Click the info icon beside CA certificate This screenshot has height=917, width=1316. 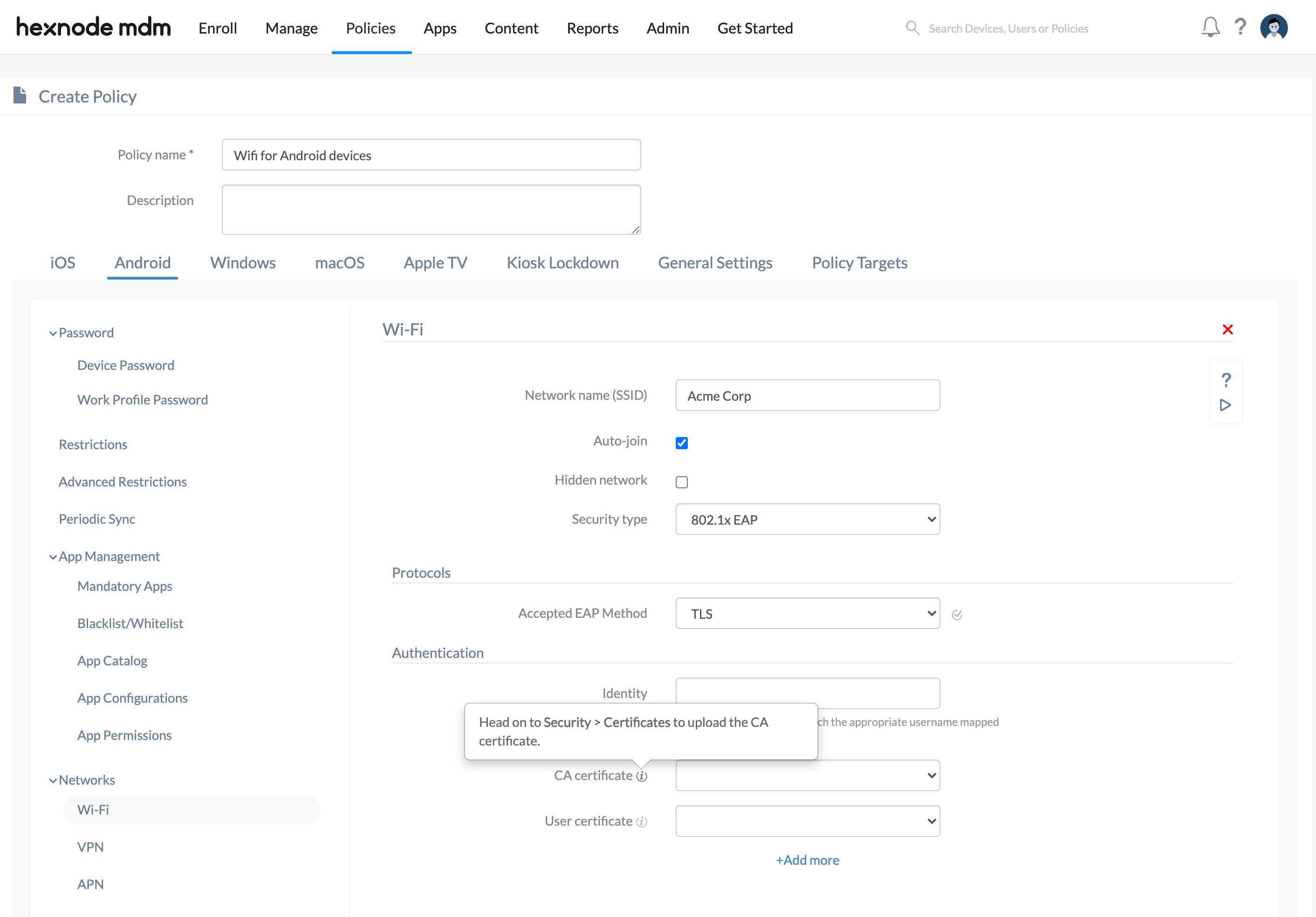point(643,776)
